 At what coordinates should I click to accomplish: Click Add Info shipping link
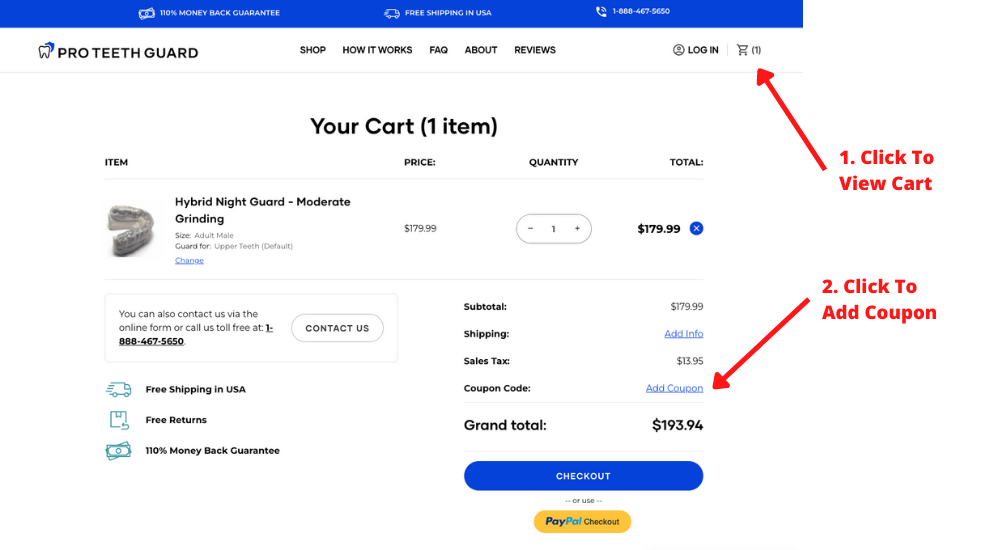683,334
